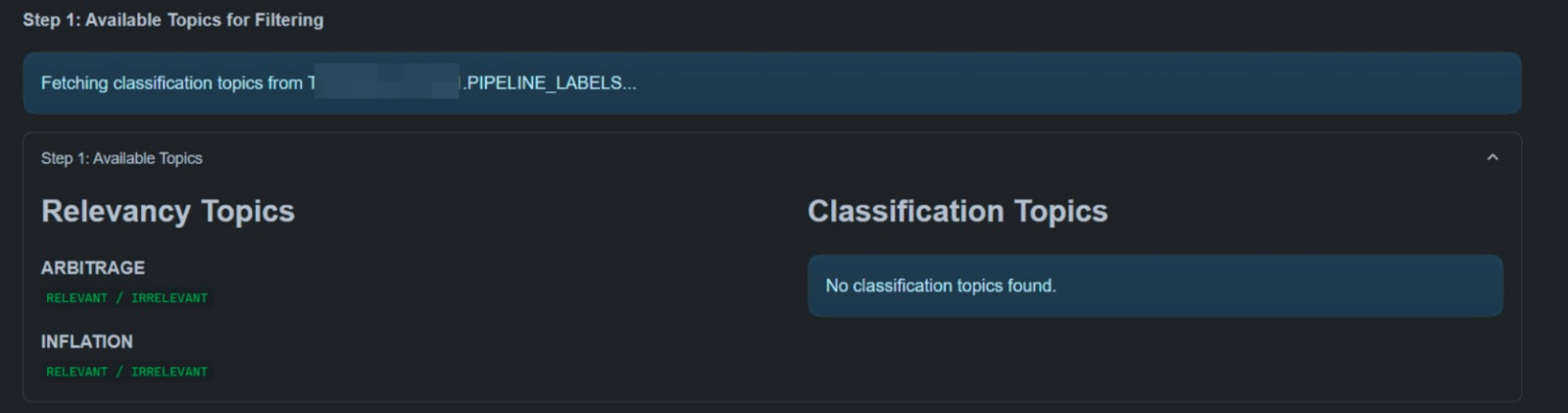1568x413 pixels.
Task: Click the 'Fetching classification topics from' text
Action: (171, 83)
